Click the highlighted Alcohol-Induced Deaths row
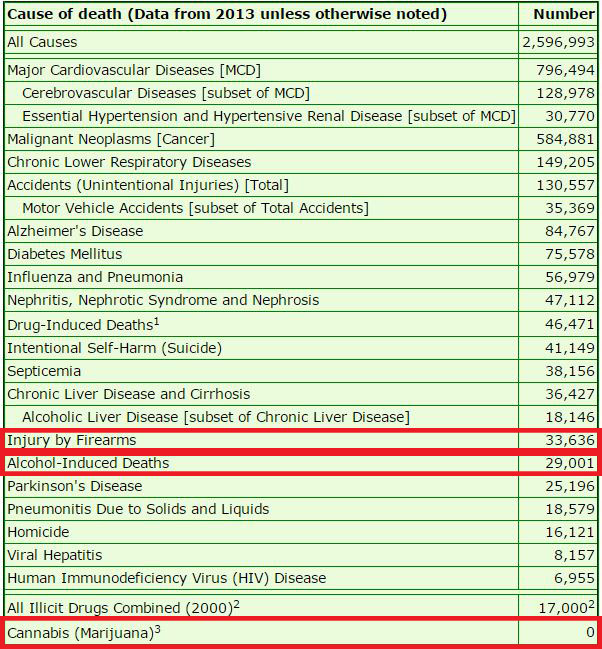This screenshot has width=602, height=649. point(88,463)
